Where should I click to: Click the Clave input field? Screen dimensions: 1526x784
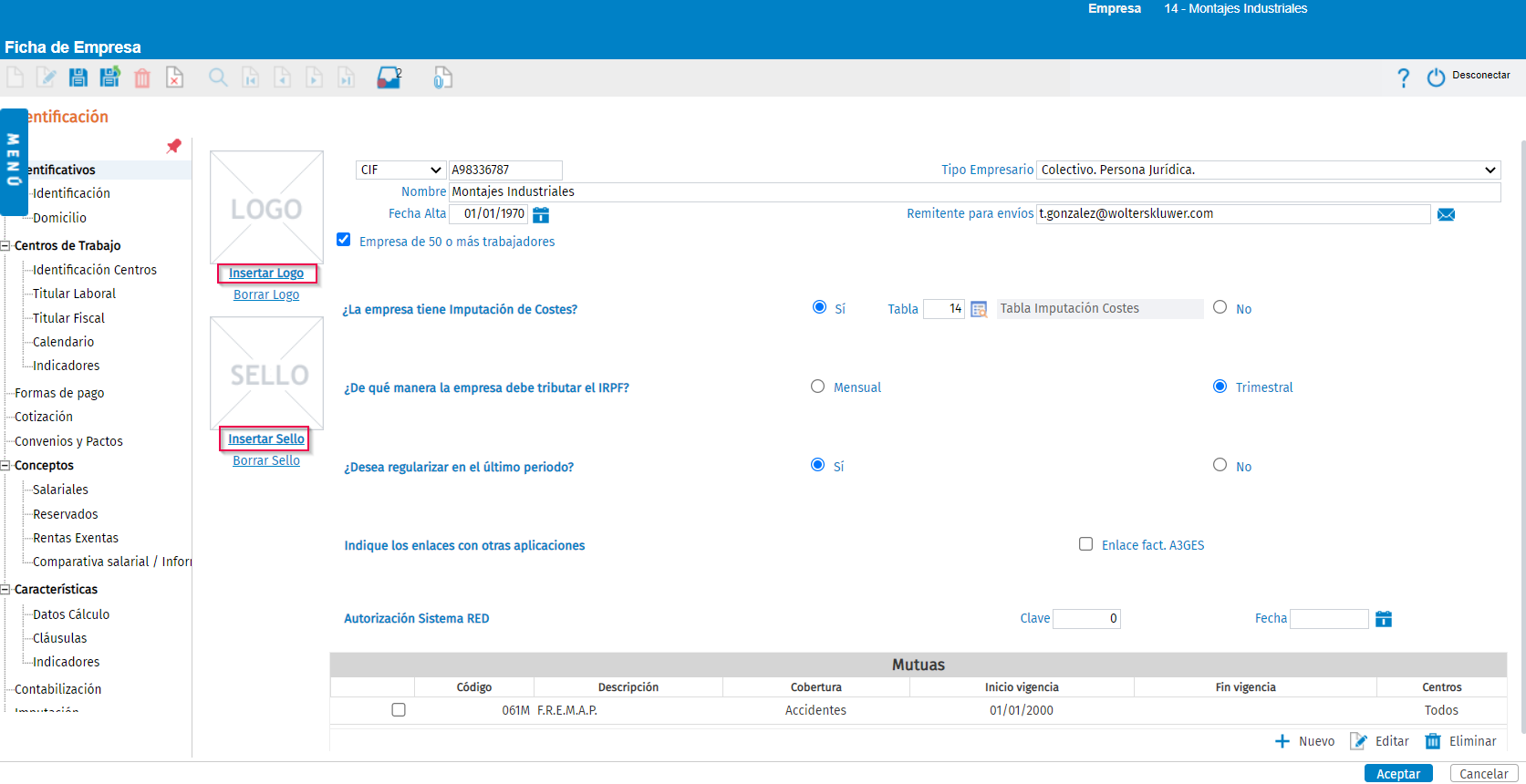tap(1086, 619)
